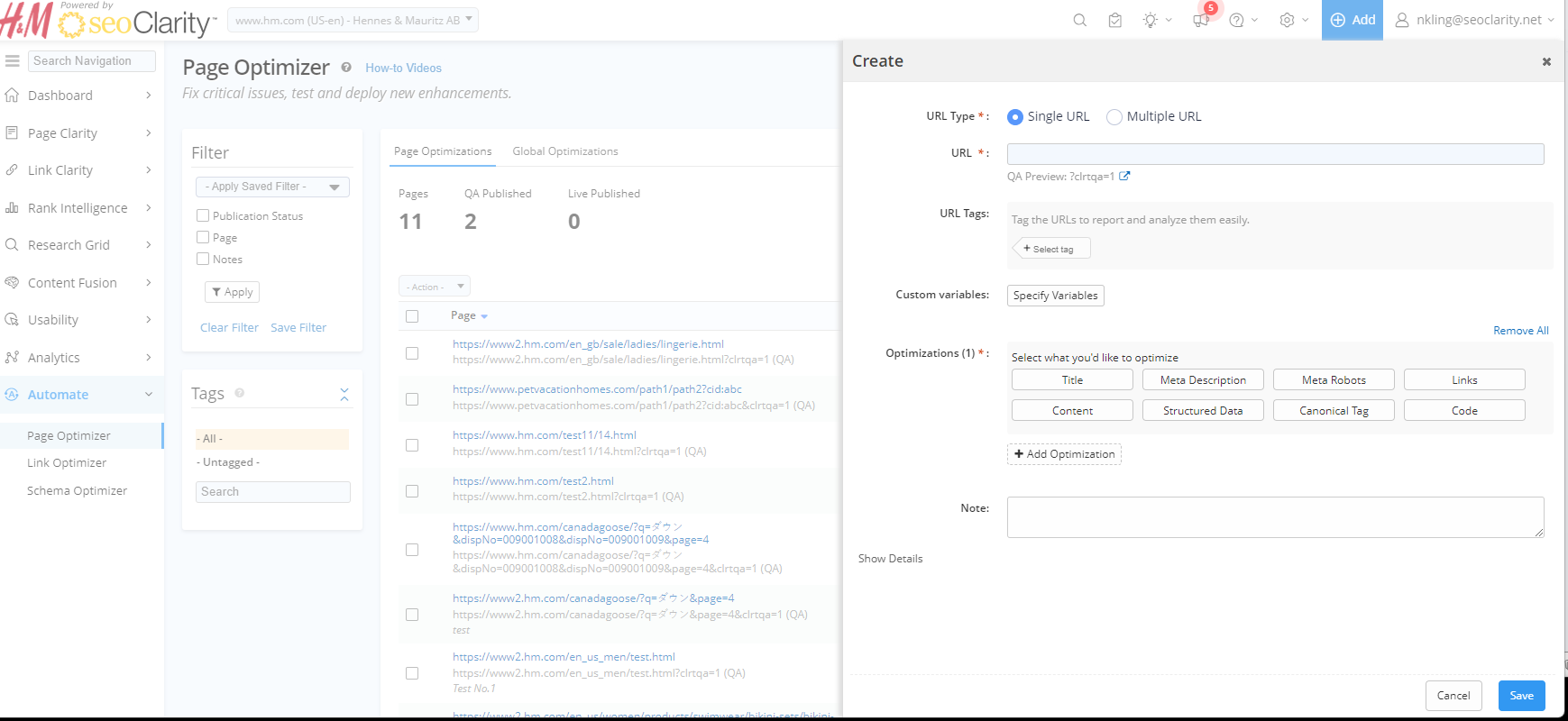Image resolution: width=1568 pixels, height=721 pixels.
Task: Check the Publication Status filter checkbox
Action: click(x=203, y=215)
